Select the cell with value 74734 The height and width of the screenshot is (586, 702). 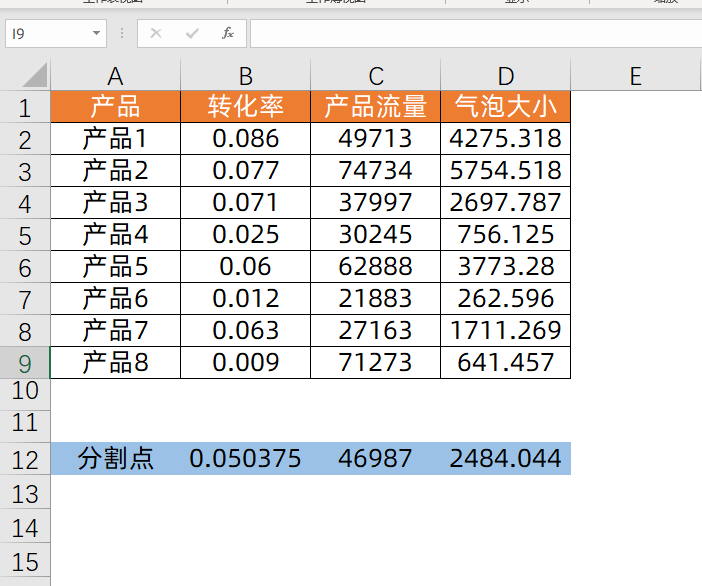tap(375, 171)
